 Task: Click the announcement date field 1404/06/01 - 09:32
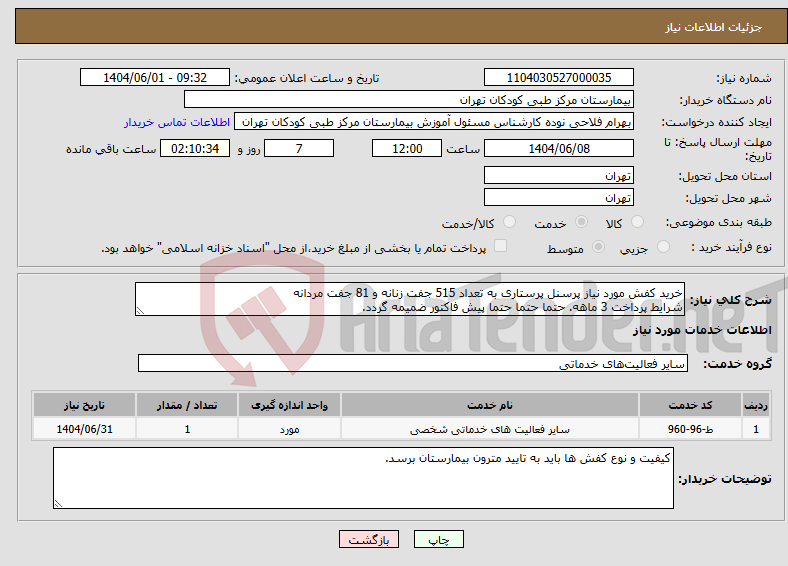coord(155,77)
